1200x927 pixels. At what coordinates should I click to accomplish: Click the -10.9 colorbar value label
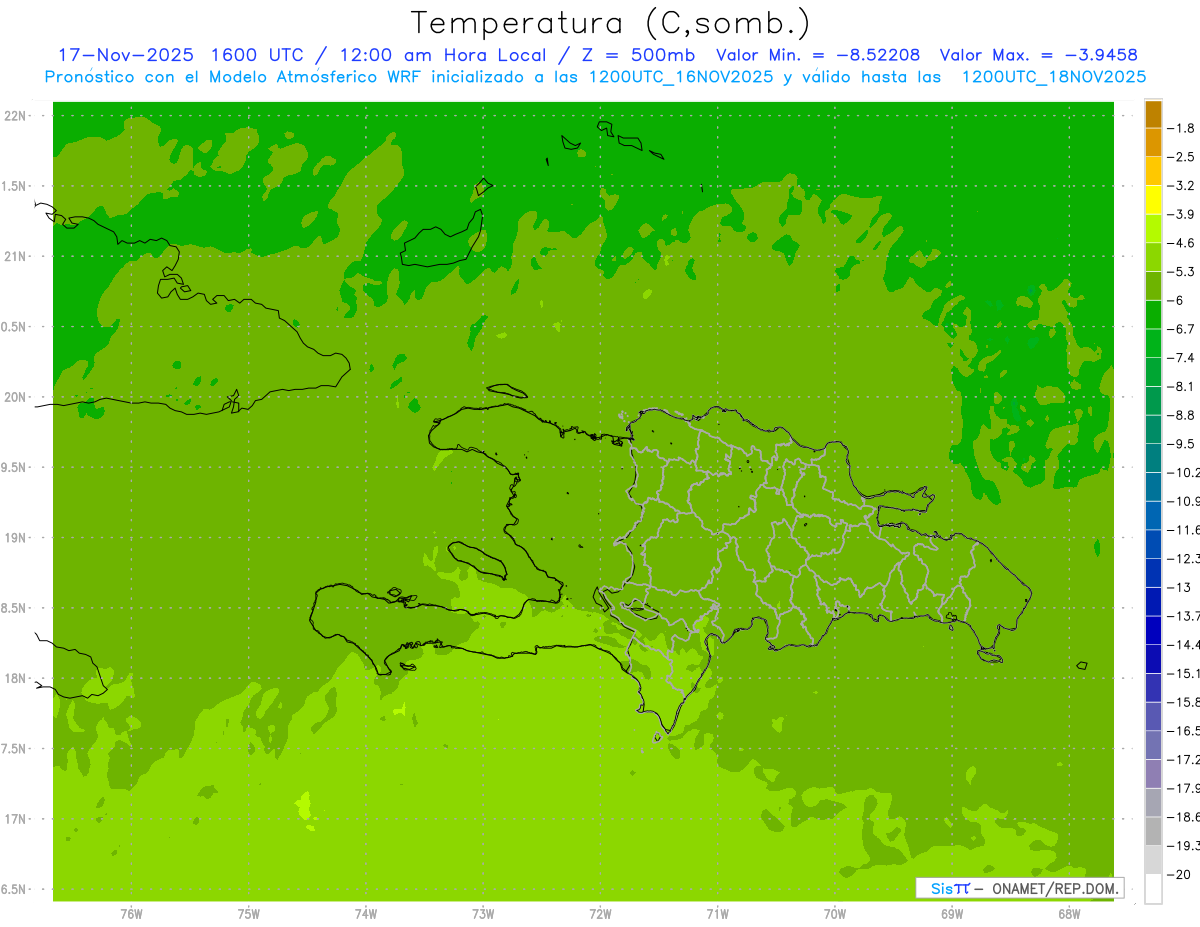tap(1184, 501)
